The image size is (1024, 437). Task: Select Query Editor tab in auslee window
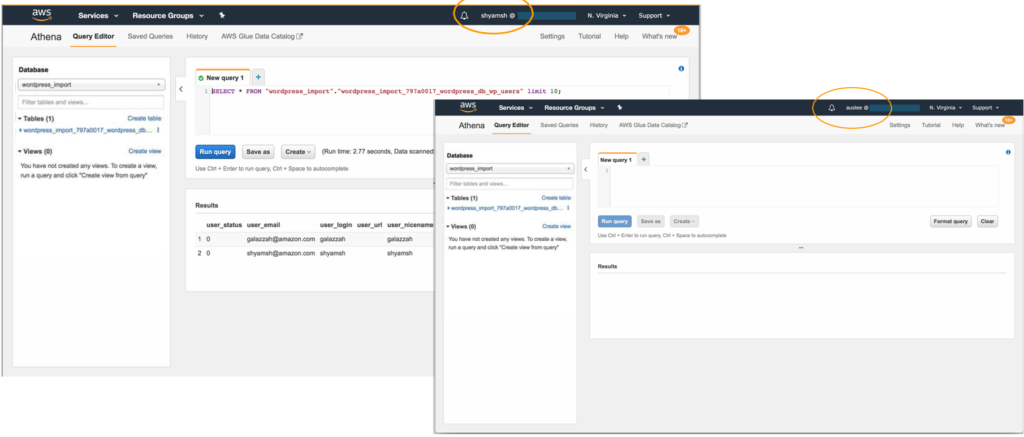click(x=511, y=125)
